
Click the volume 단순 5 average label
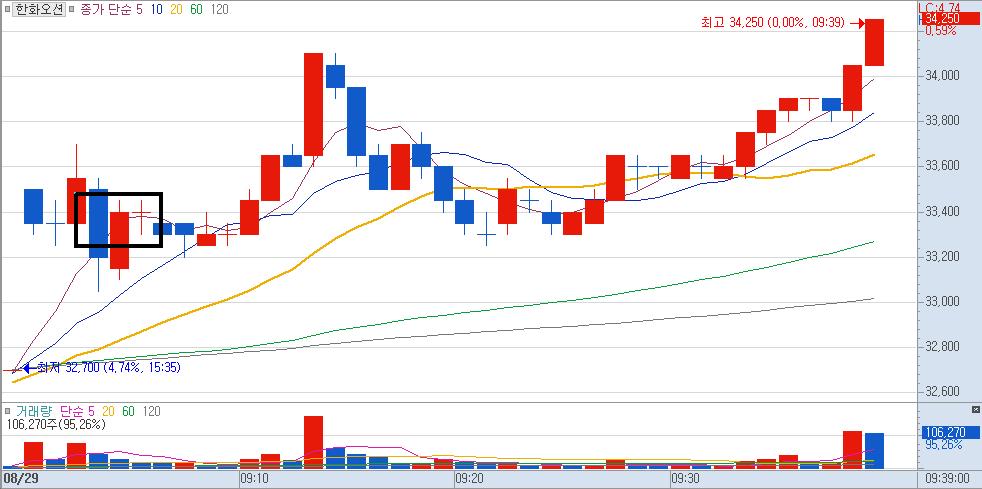point(77,411)
